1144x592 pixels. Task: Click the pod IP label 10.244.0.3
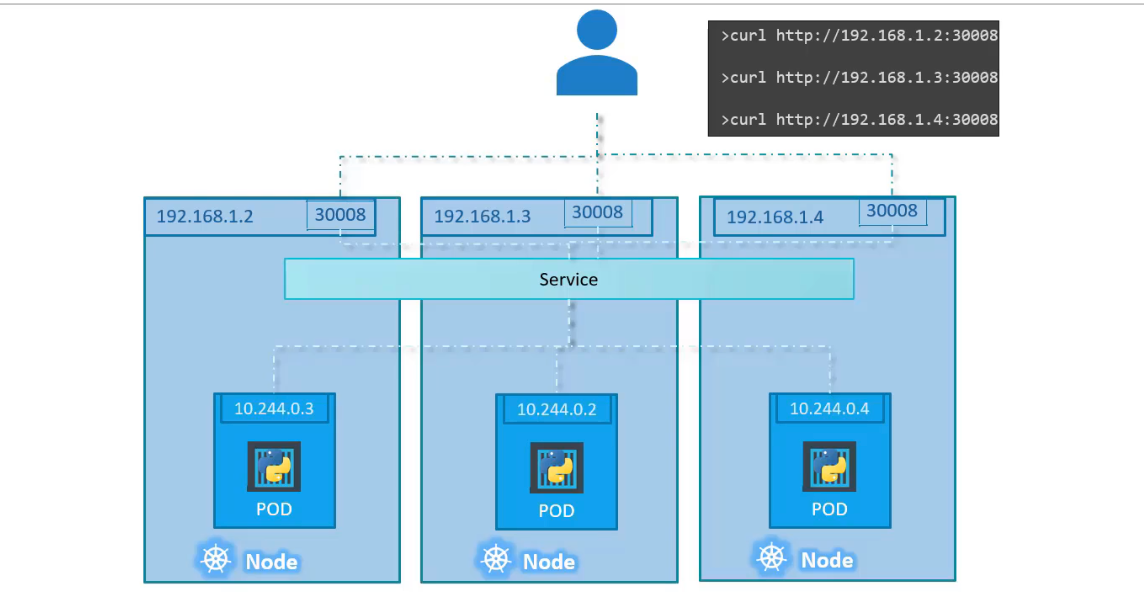(274, 408)
